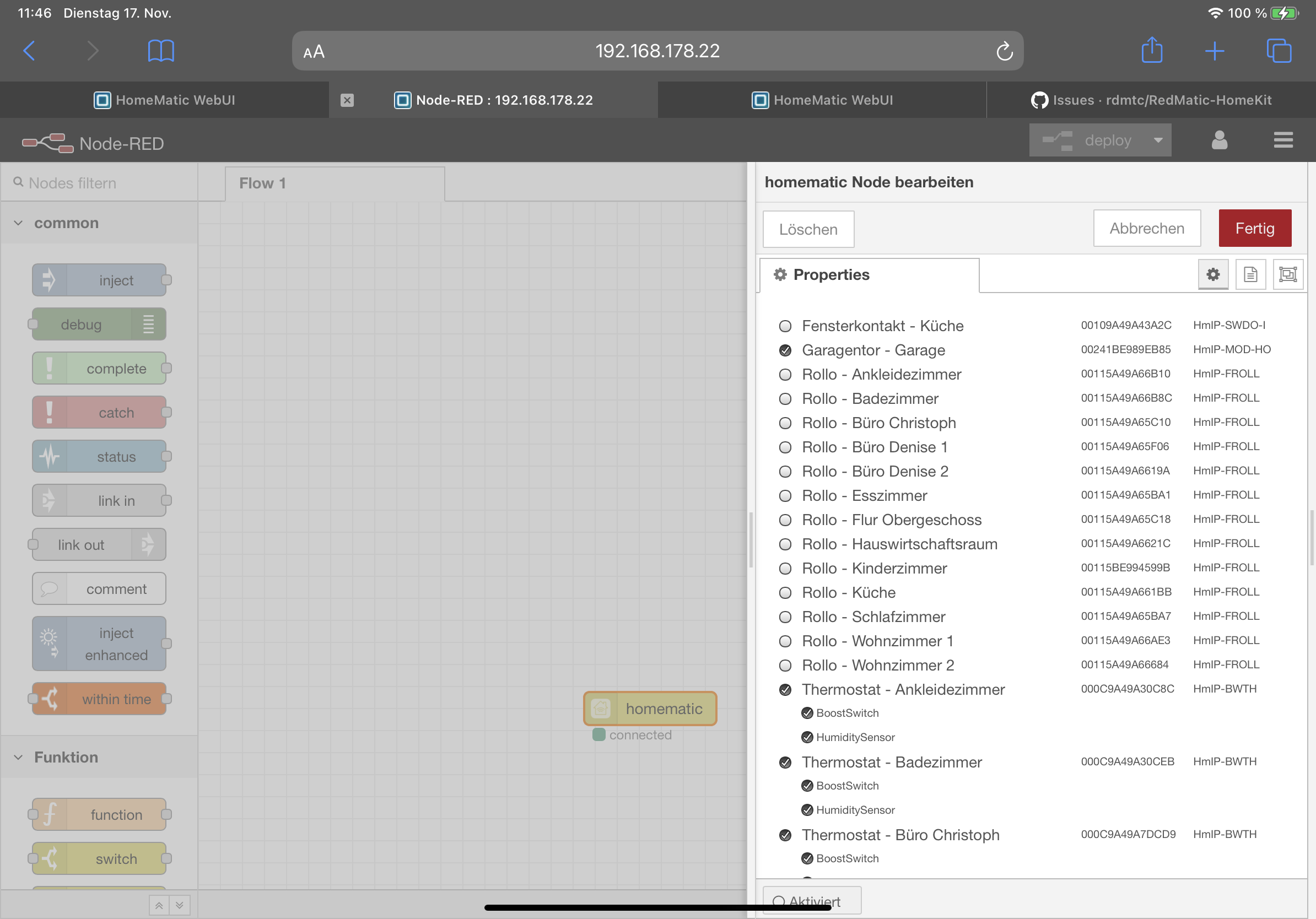Click the Abbrechen button
1316x919 pixels.
coord(1146,228)
